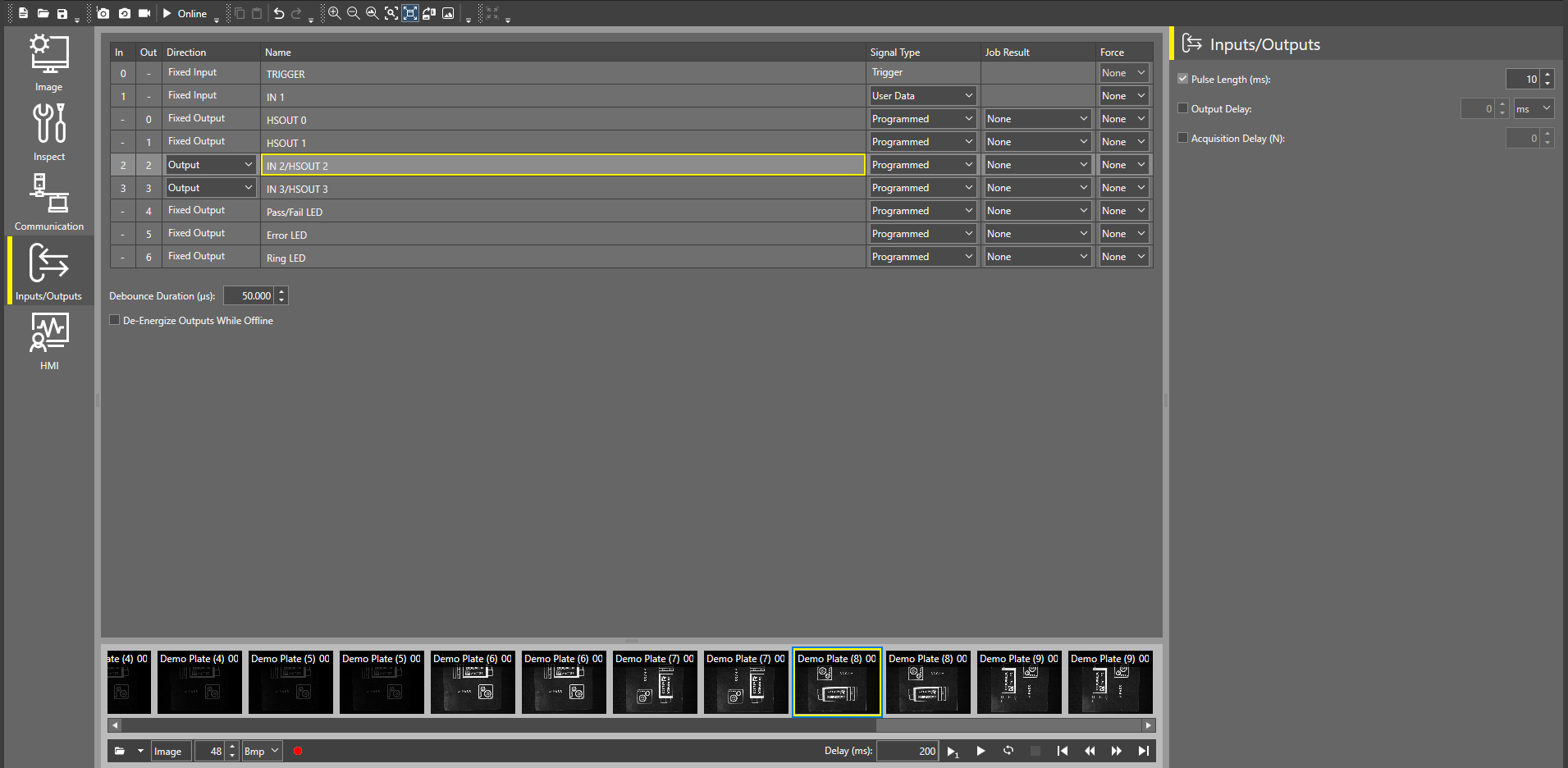Viewport: 1568px width, 768px height.
Task: Skip to the last image in filmstrip
Action: click(x=1143, y=750)
